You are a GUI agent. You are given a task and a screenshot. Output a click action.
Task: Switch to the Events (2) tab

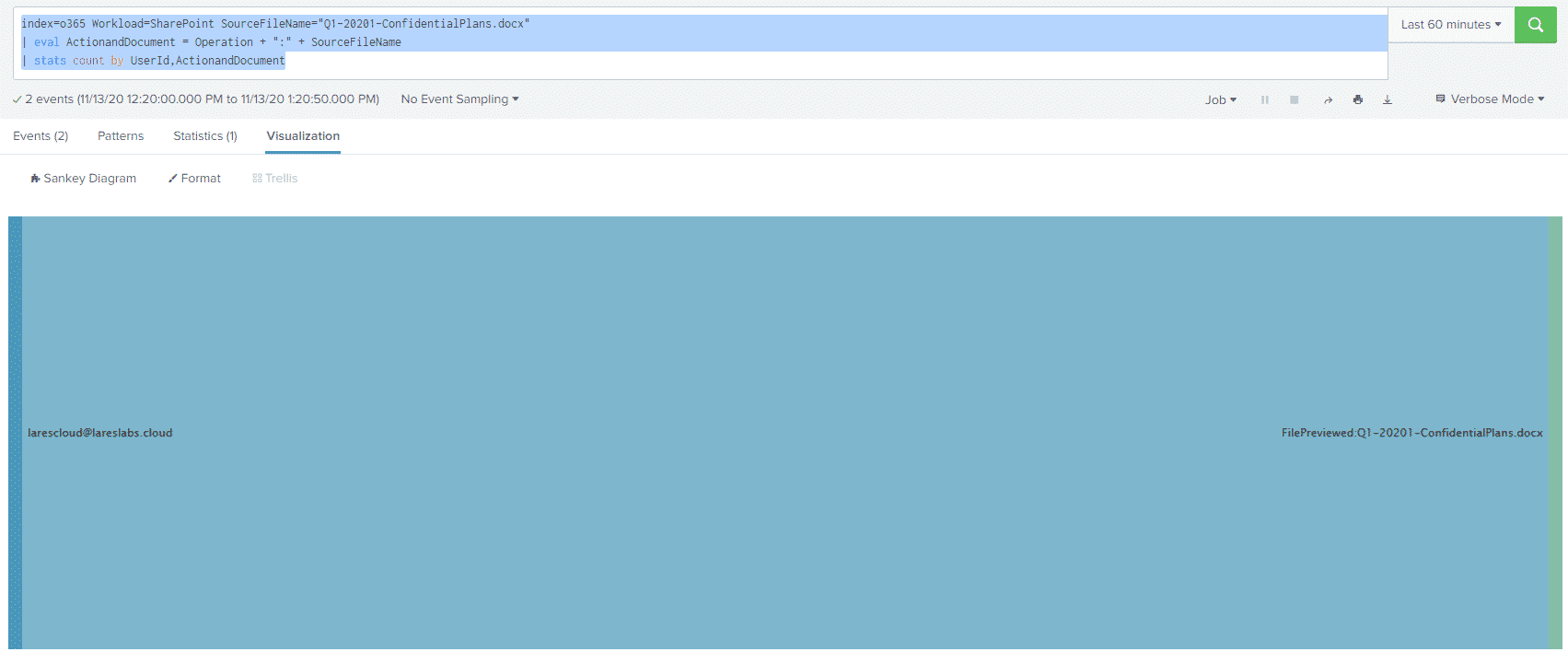click(41, 136)
